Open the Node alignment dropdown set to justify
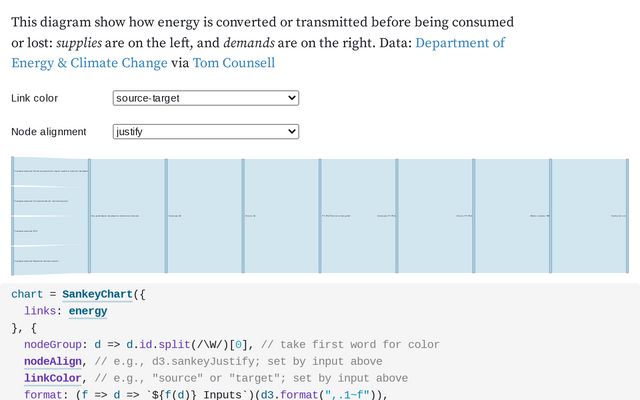 (206, 131)
